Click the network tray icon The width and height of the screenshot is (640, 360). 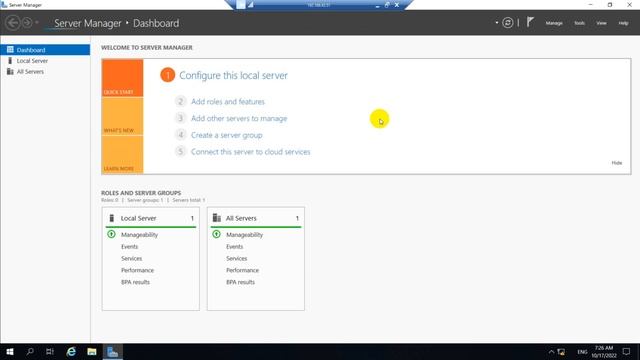(562, 352)
